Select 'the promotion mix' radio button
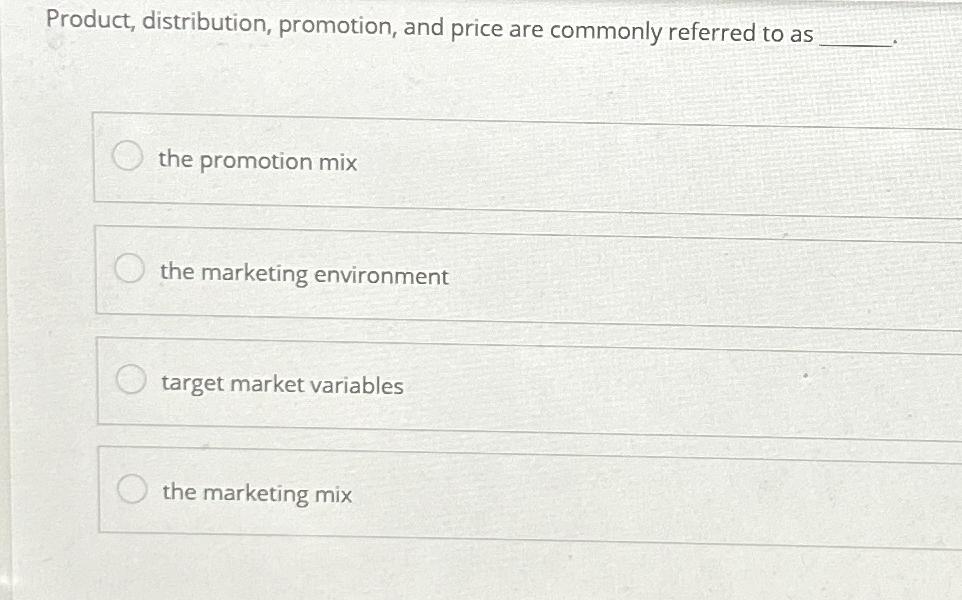 tap(127, 158)
